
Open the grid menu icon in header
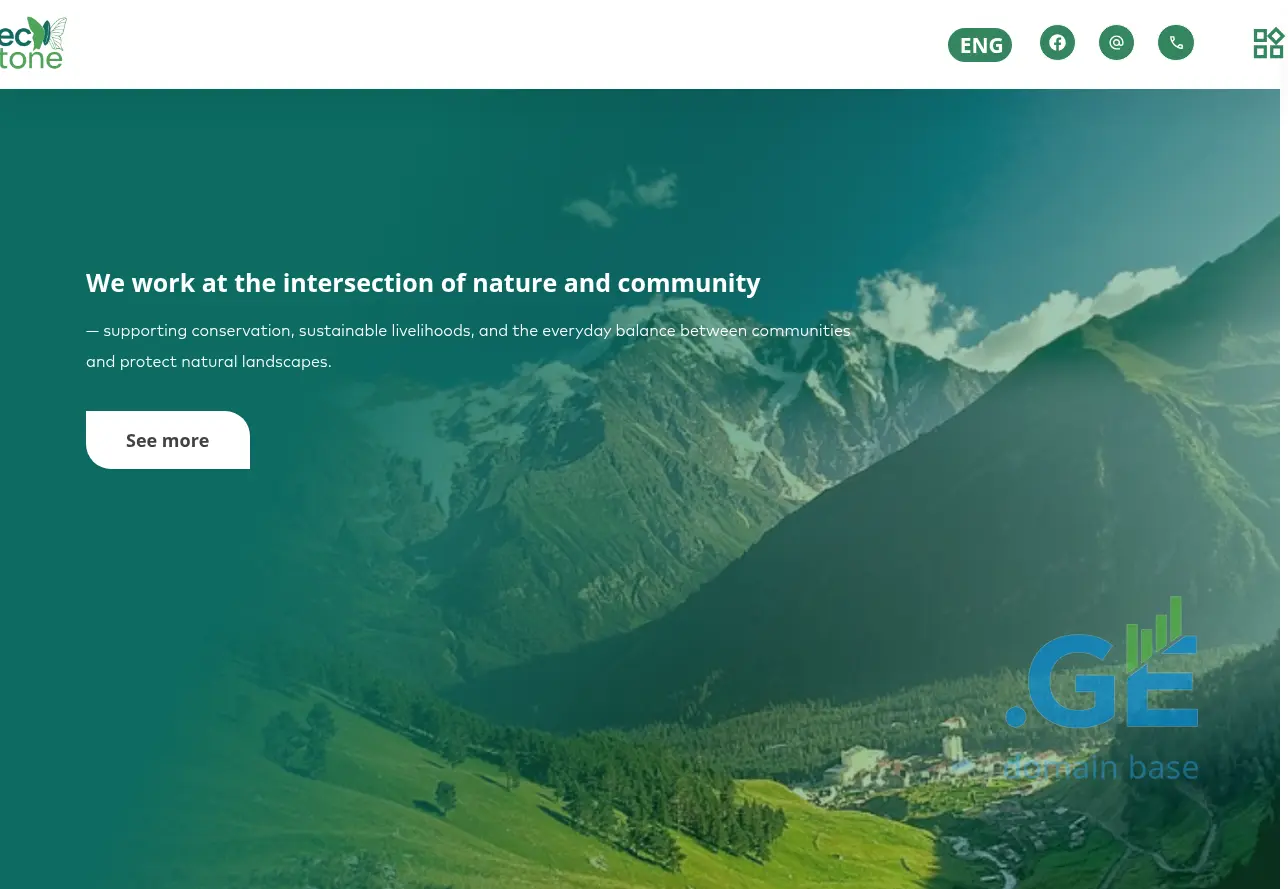coord(1268,43)
